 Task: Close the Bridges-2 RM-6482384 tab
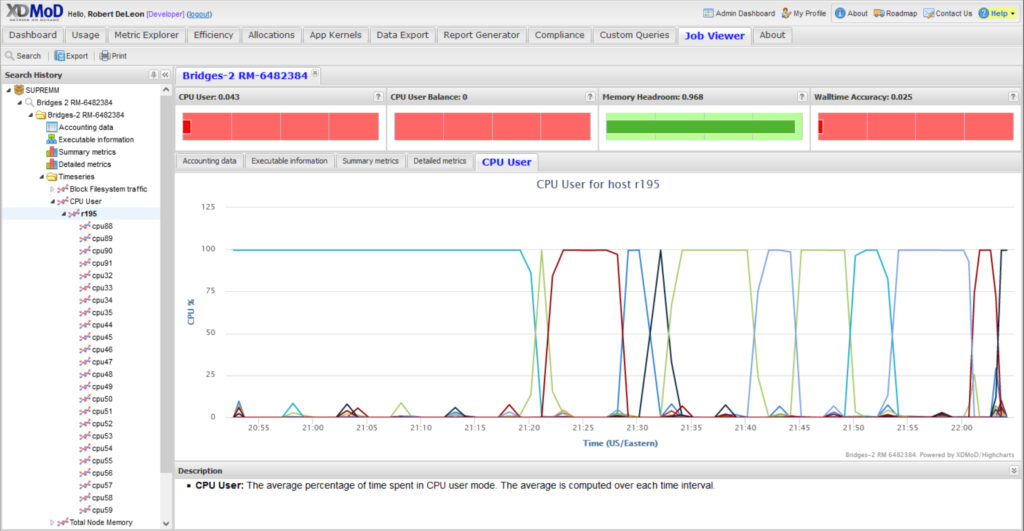point(315,73)
